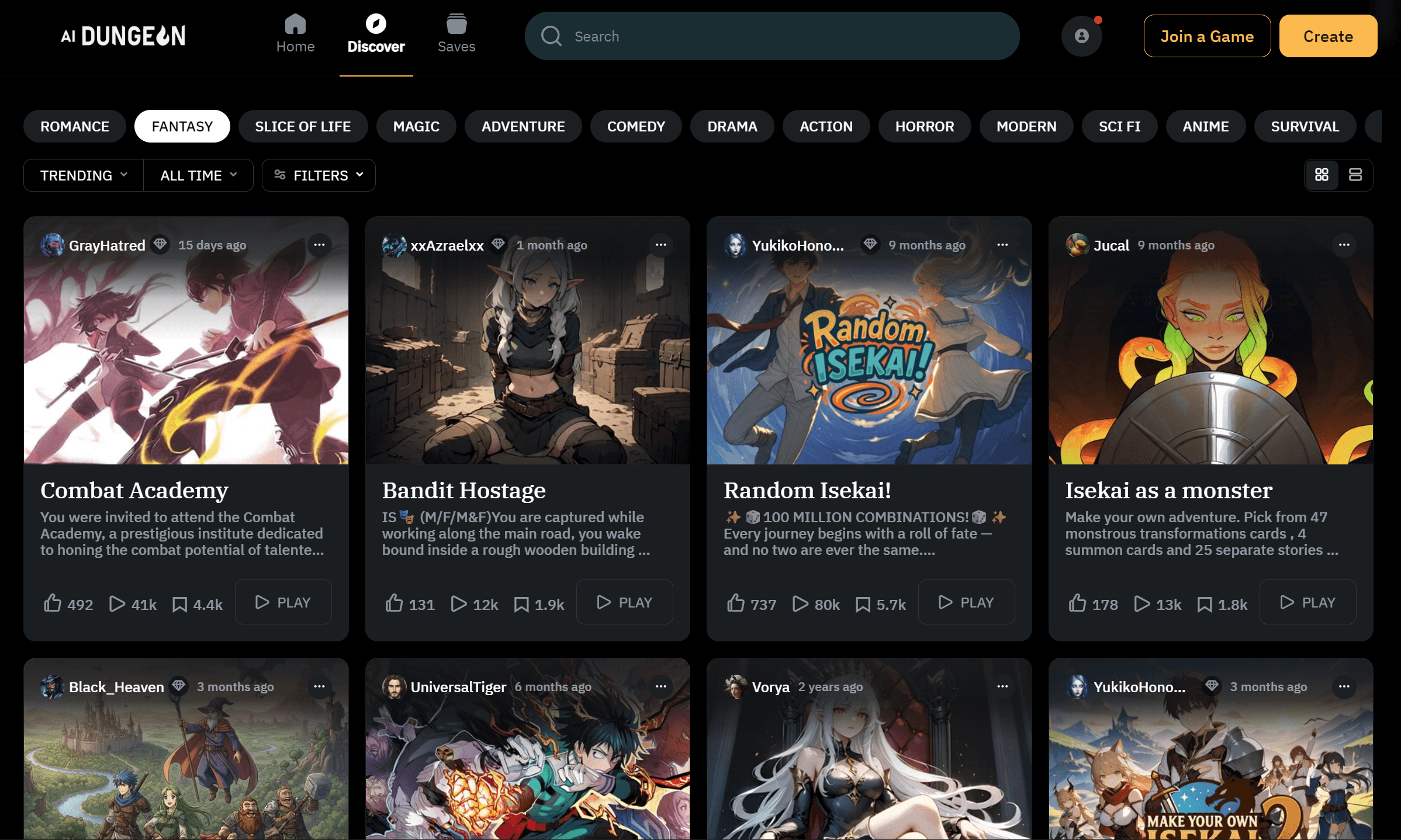Deselect the Fantasy genre chip
The width and height of the screenshot is (1401, 840).
tap(182, 126)
